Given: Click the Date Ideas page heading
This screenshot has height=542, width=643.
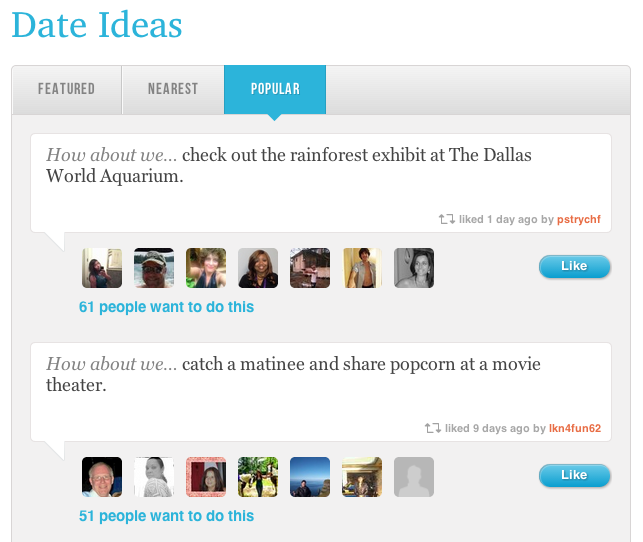Looking at the screenshot, I should coord(97,25).
